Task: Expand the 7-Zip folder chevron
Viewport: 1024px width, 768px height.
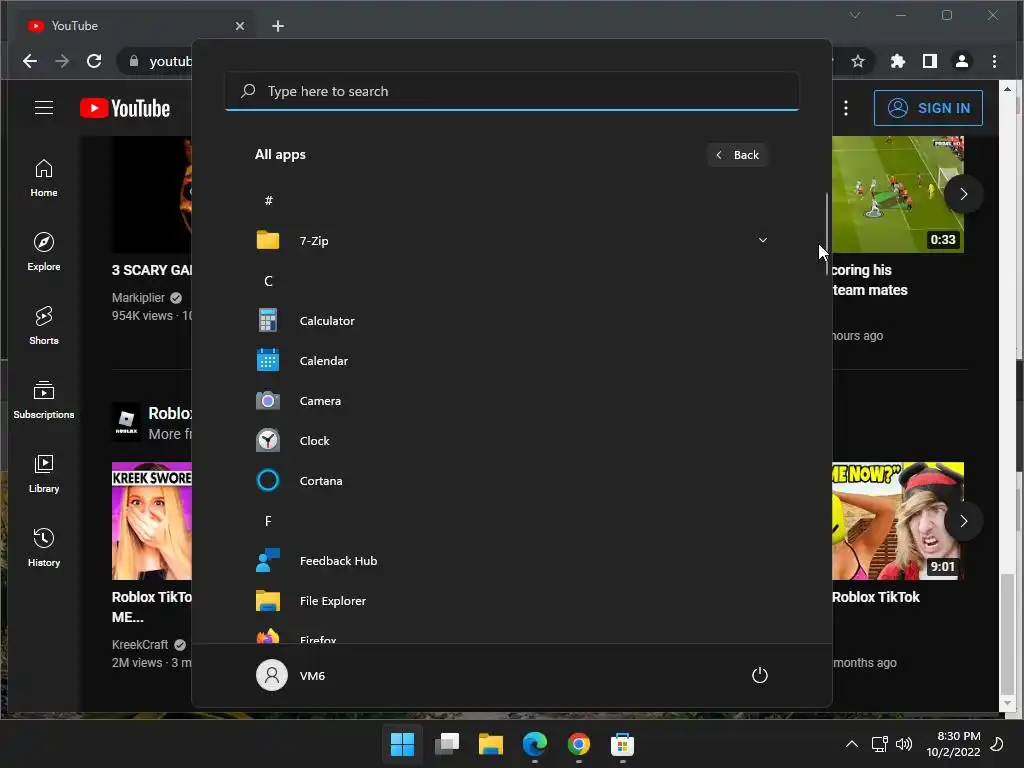Action: 762,240
